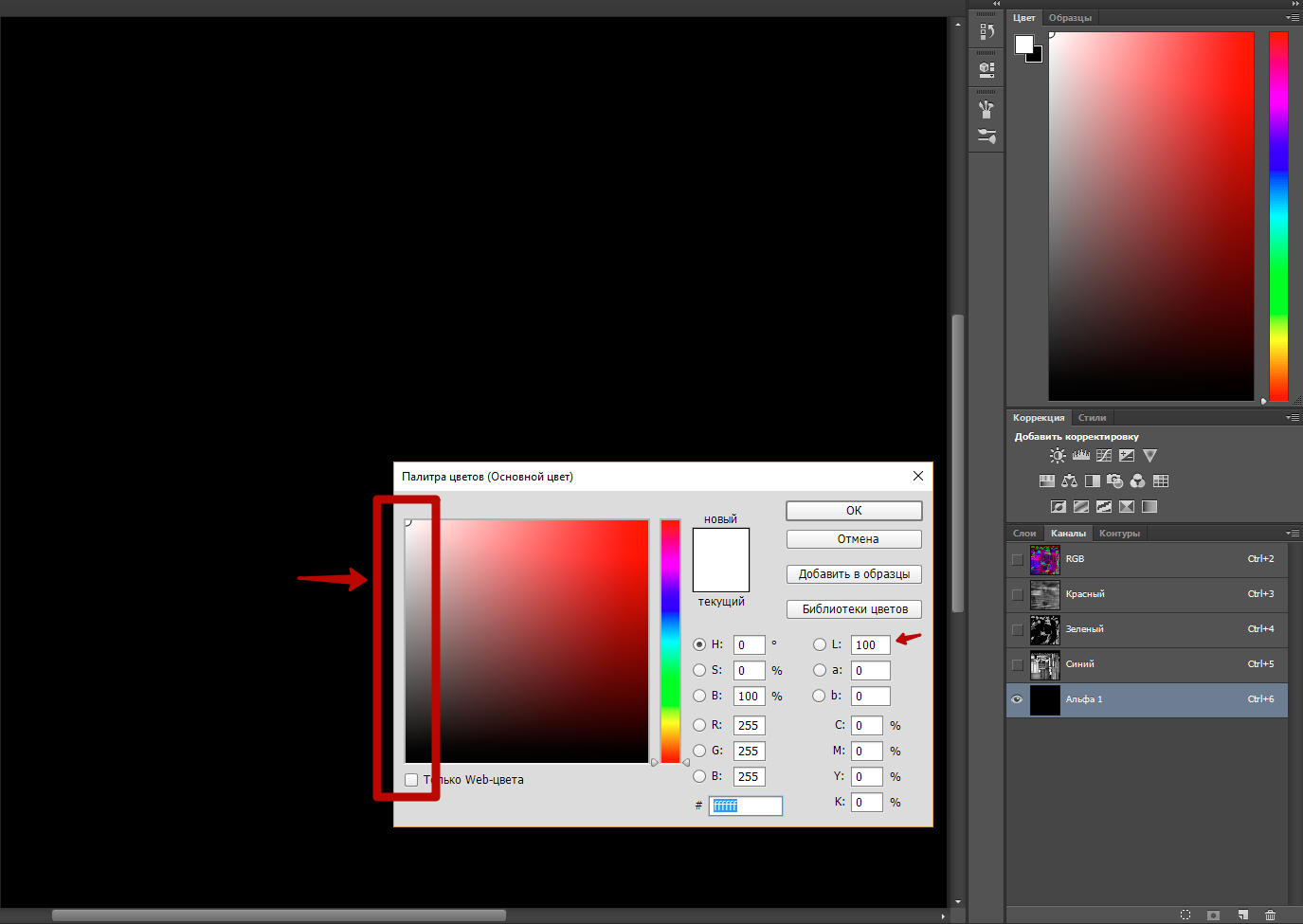This screenshot has height=924, width=1303.
Task: Switch to the Слои tab
Action: pos(1024,533)
